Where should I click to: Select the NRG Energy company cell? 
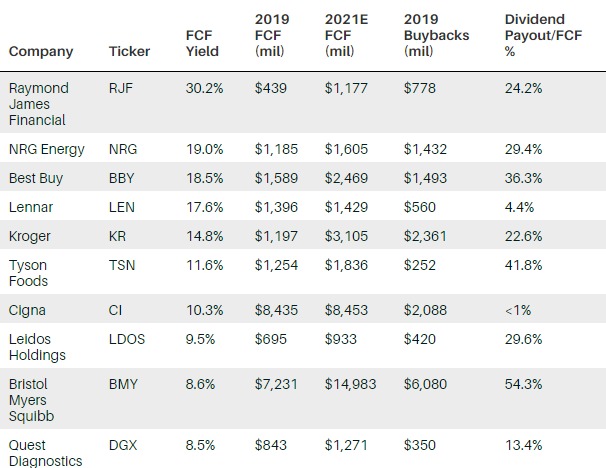(47, 149)
